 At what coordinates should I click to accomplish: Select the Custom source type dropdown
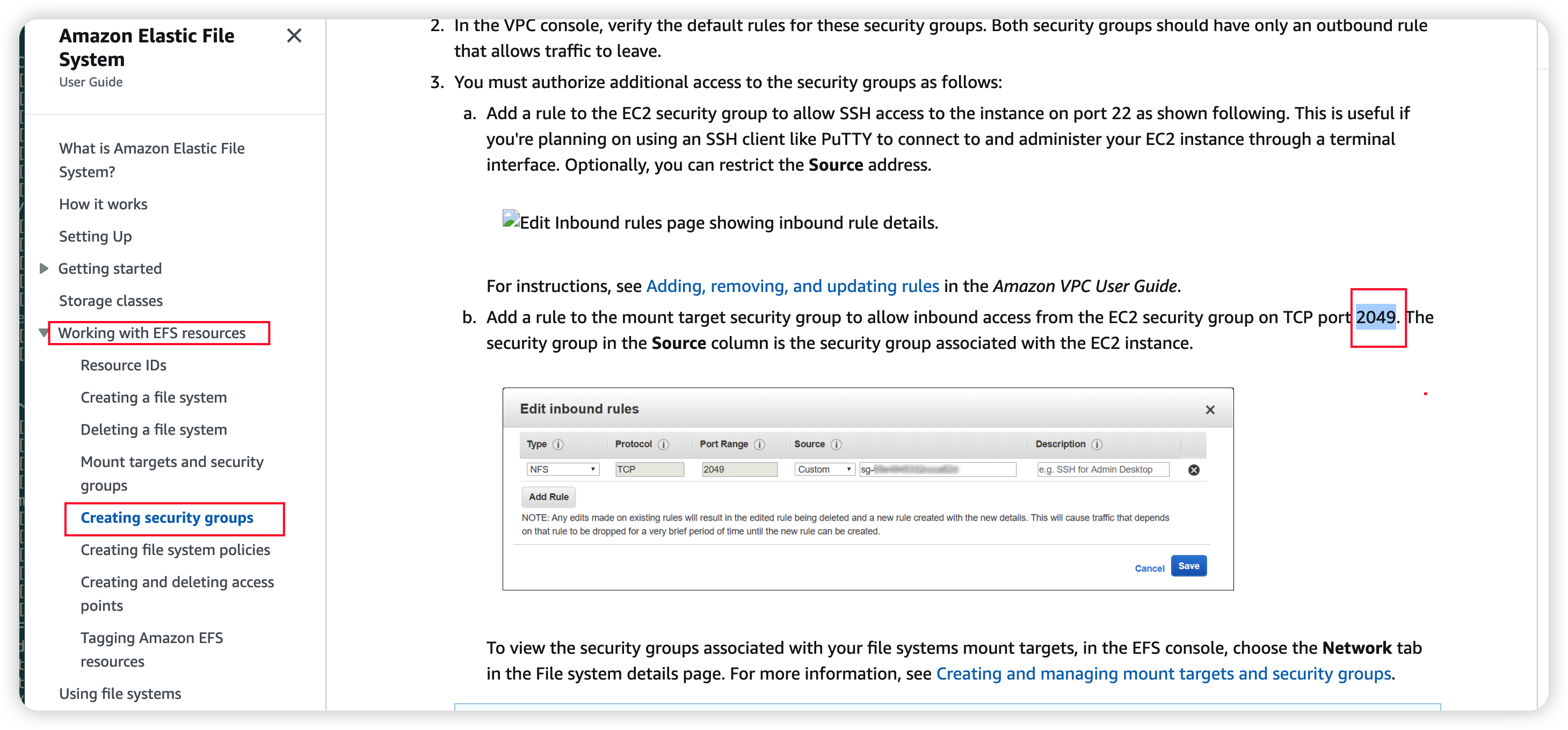click(822, 468)
